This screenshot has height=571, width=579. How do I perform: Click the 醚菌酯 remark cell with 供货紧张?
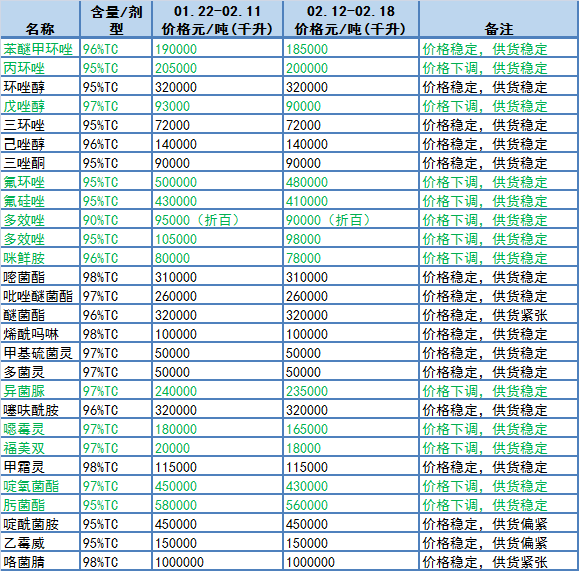[499, 315]
